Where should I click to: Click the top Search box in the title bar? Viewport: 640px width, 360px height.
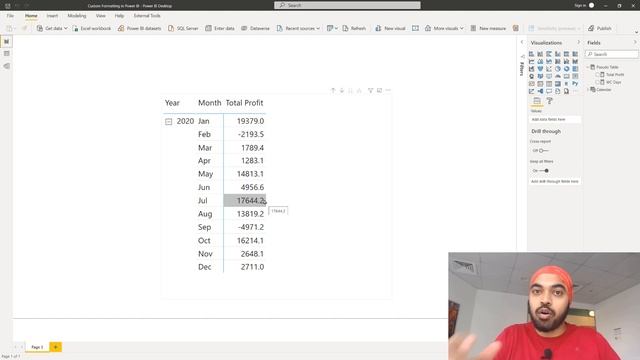click(x=347, y=5)
